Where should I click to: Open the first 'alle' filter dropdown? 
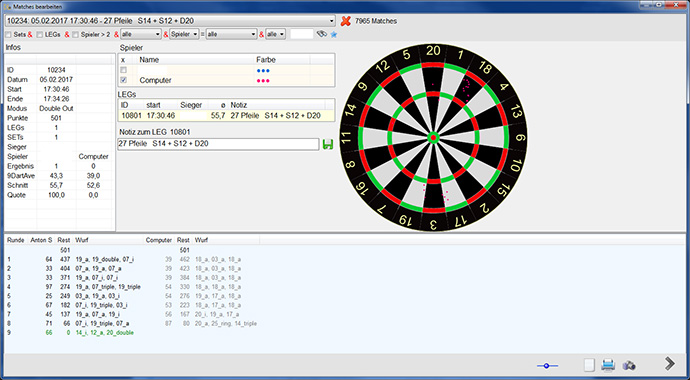point(141,34)
